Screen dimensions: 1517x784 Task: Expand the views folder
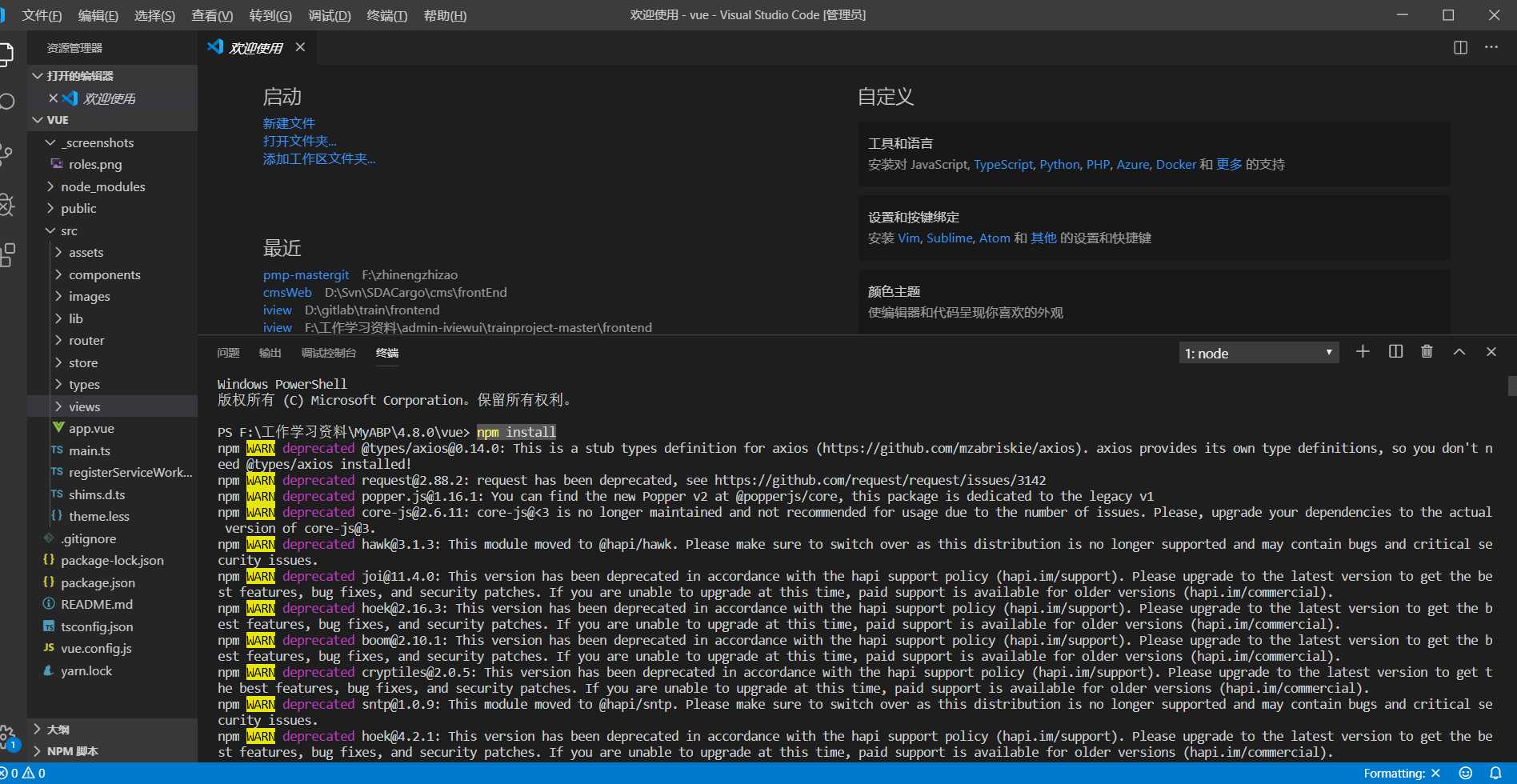point(112,406)
